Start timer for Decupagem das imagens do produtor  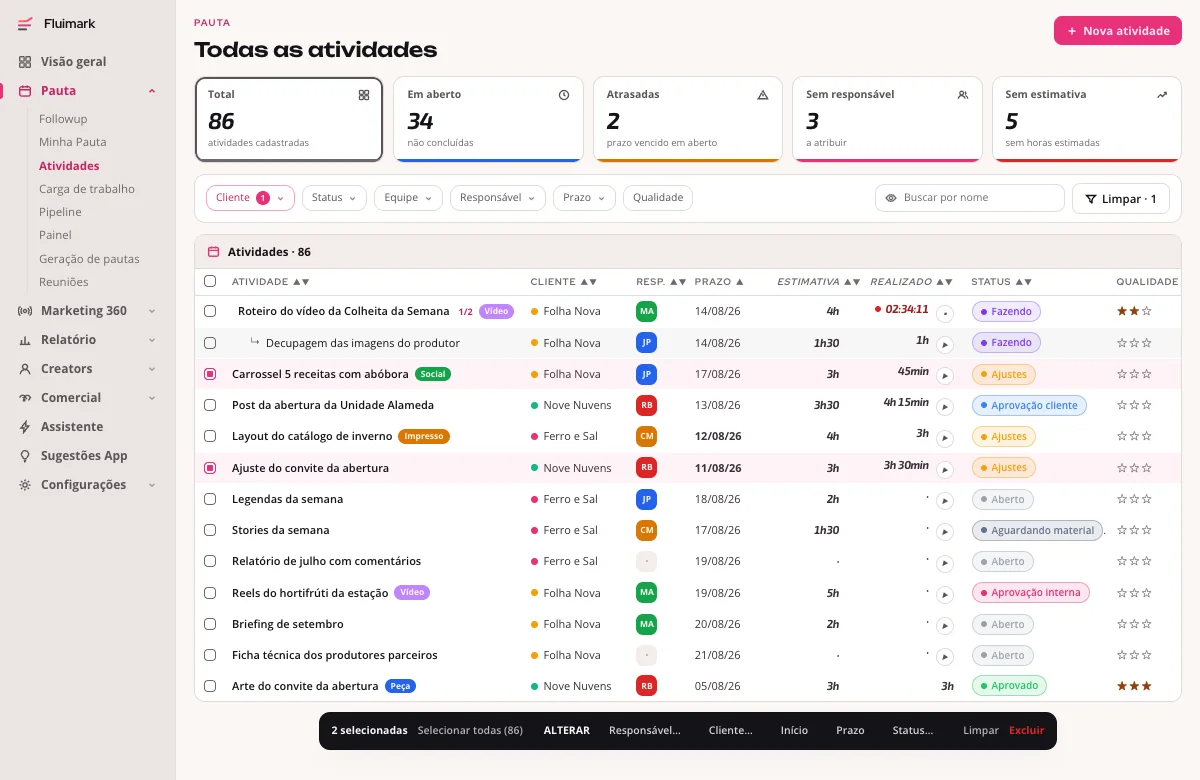945,344
